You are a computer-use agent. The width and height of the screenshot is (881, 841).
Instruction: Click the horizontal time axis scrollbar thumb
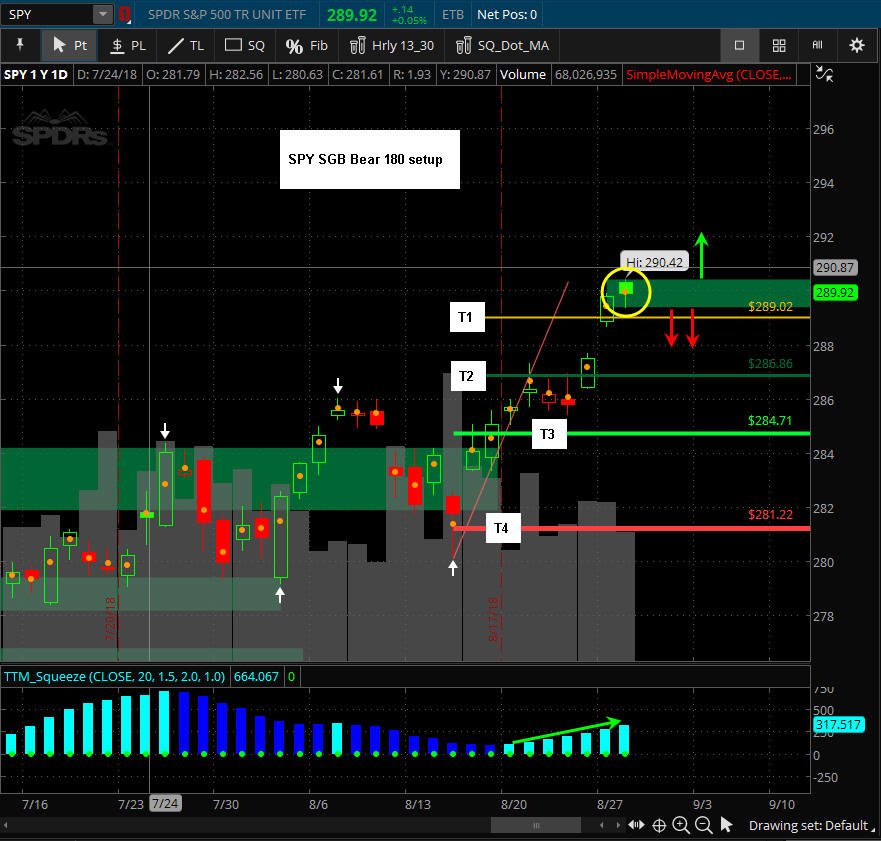coord(535,825)
